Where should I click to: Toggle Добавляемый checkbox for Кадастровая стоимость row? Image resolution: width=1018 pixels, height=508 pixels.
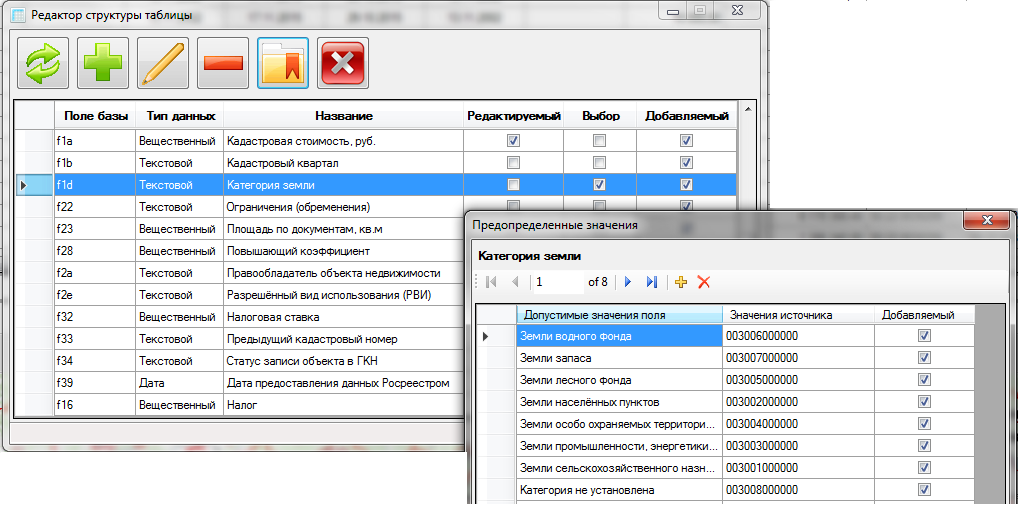(x=686, y=140)
